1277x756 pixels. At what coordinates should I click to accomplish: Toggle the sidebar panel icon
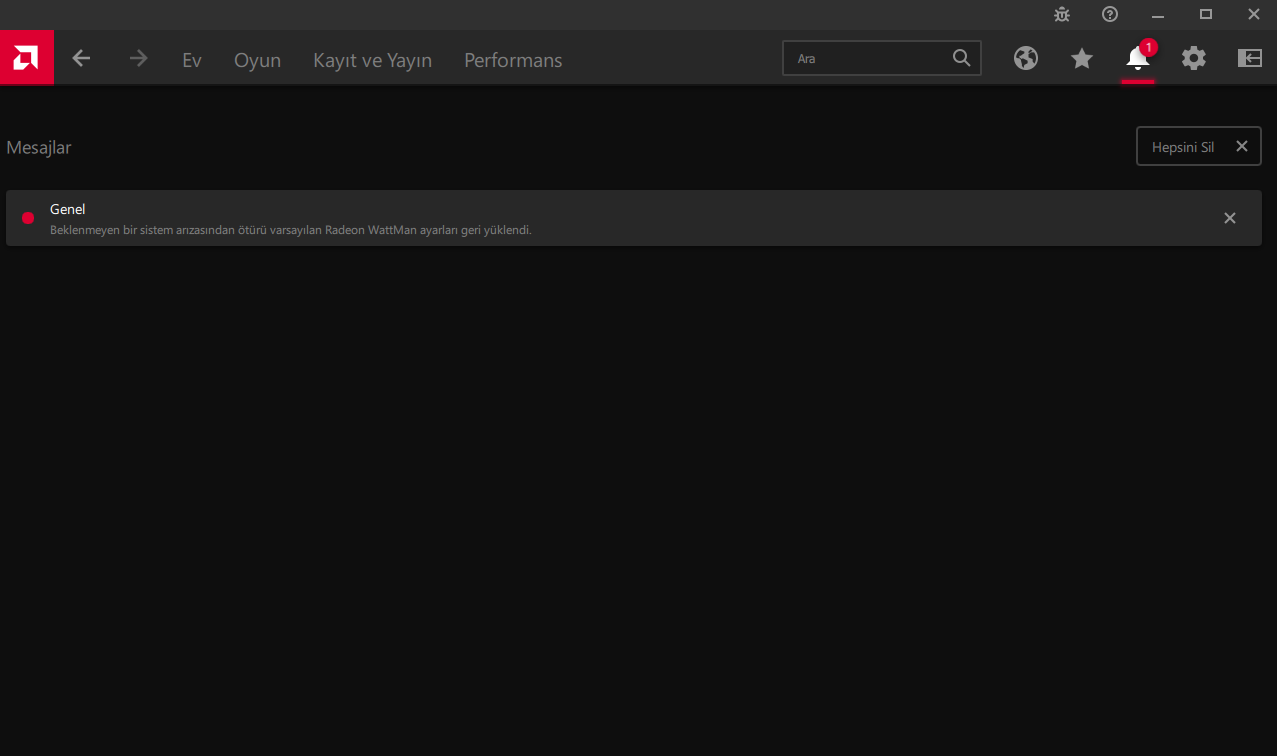[1250, 58]
